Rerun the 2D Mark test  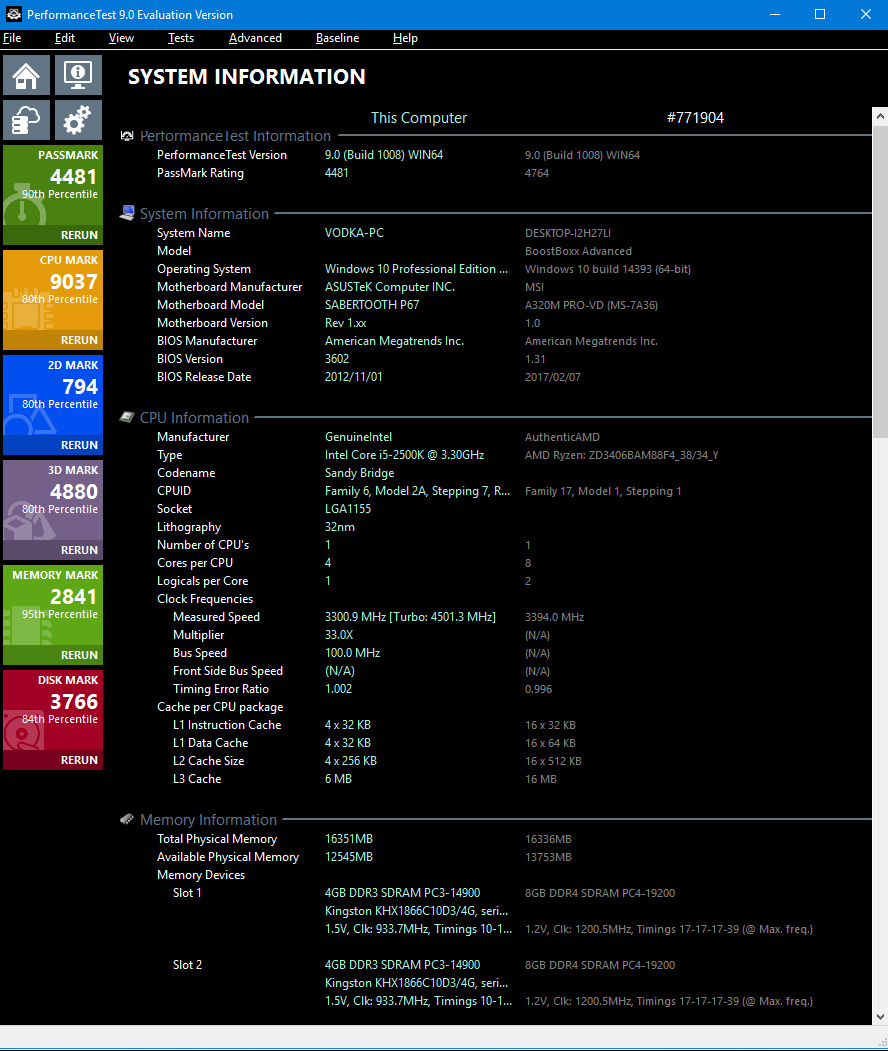coord(79,445)
